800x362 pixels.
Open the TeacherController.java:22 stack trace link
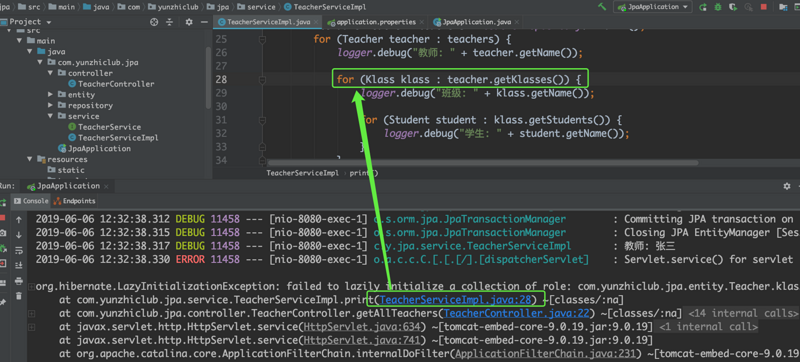[517, 313]
